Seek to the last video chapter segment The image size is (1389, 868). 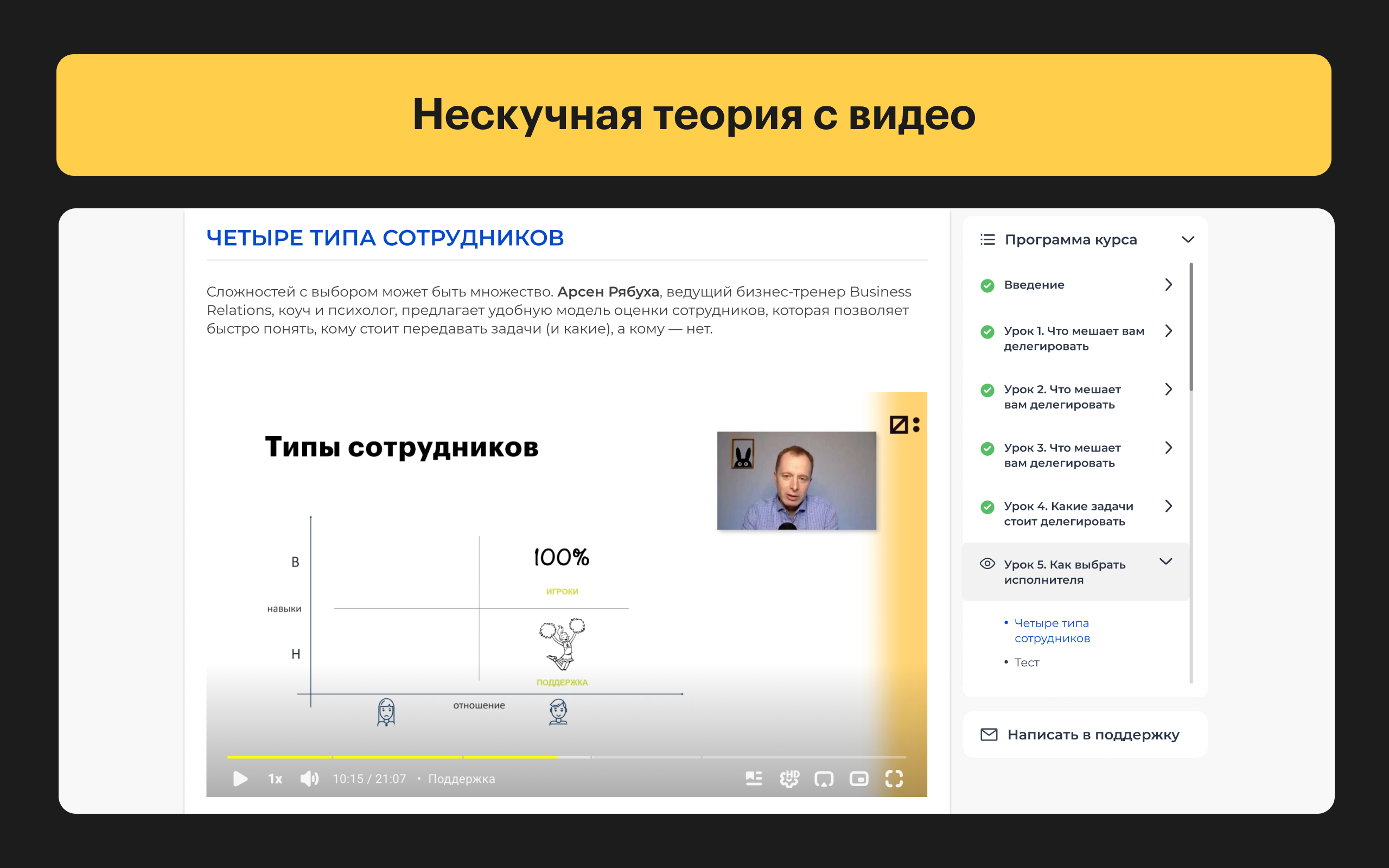coord(804,757)
